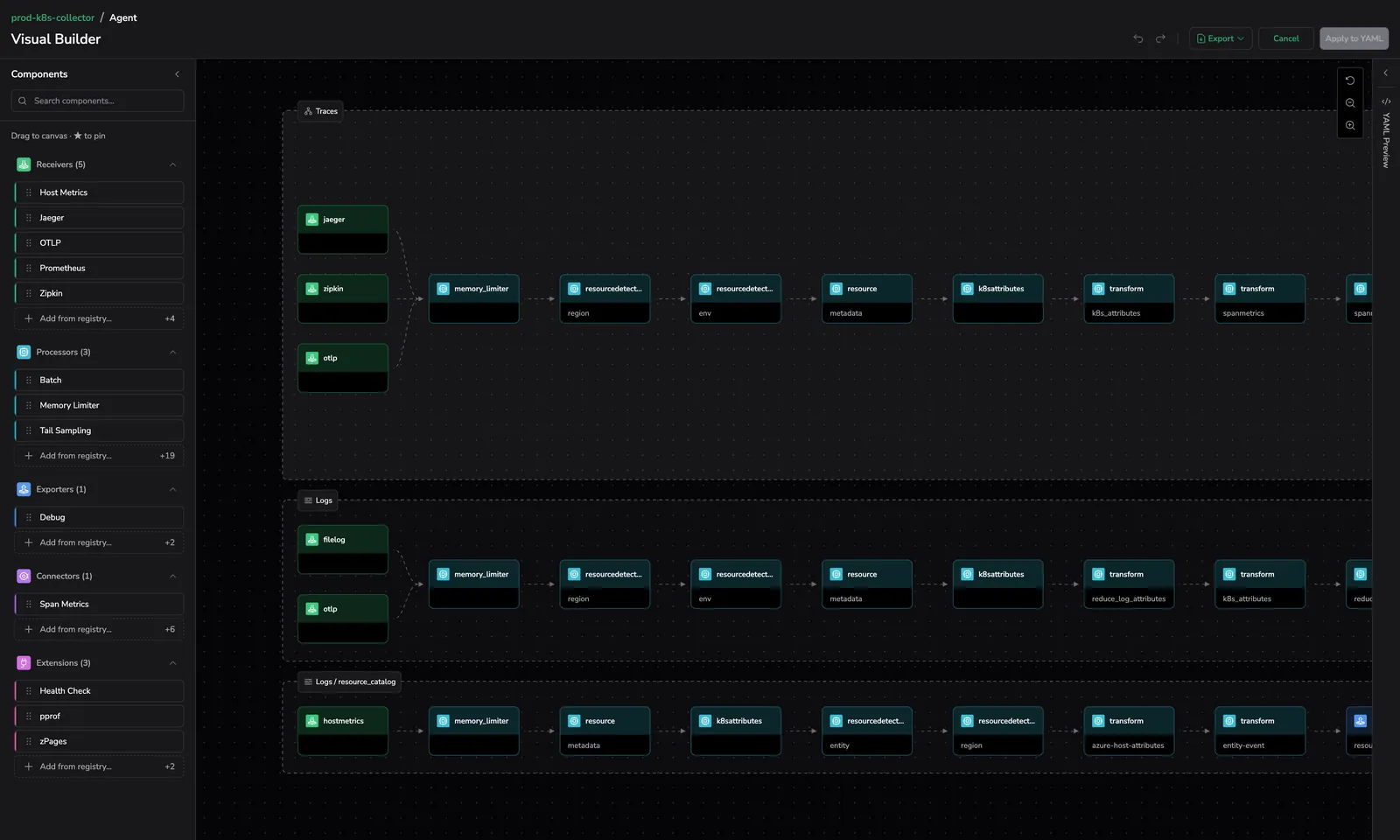Viewport: 1400px width, 840px height.
Task: Click the Extensions category icon
Action: 24,662
